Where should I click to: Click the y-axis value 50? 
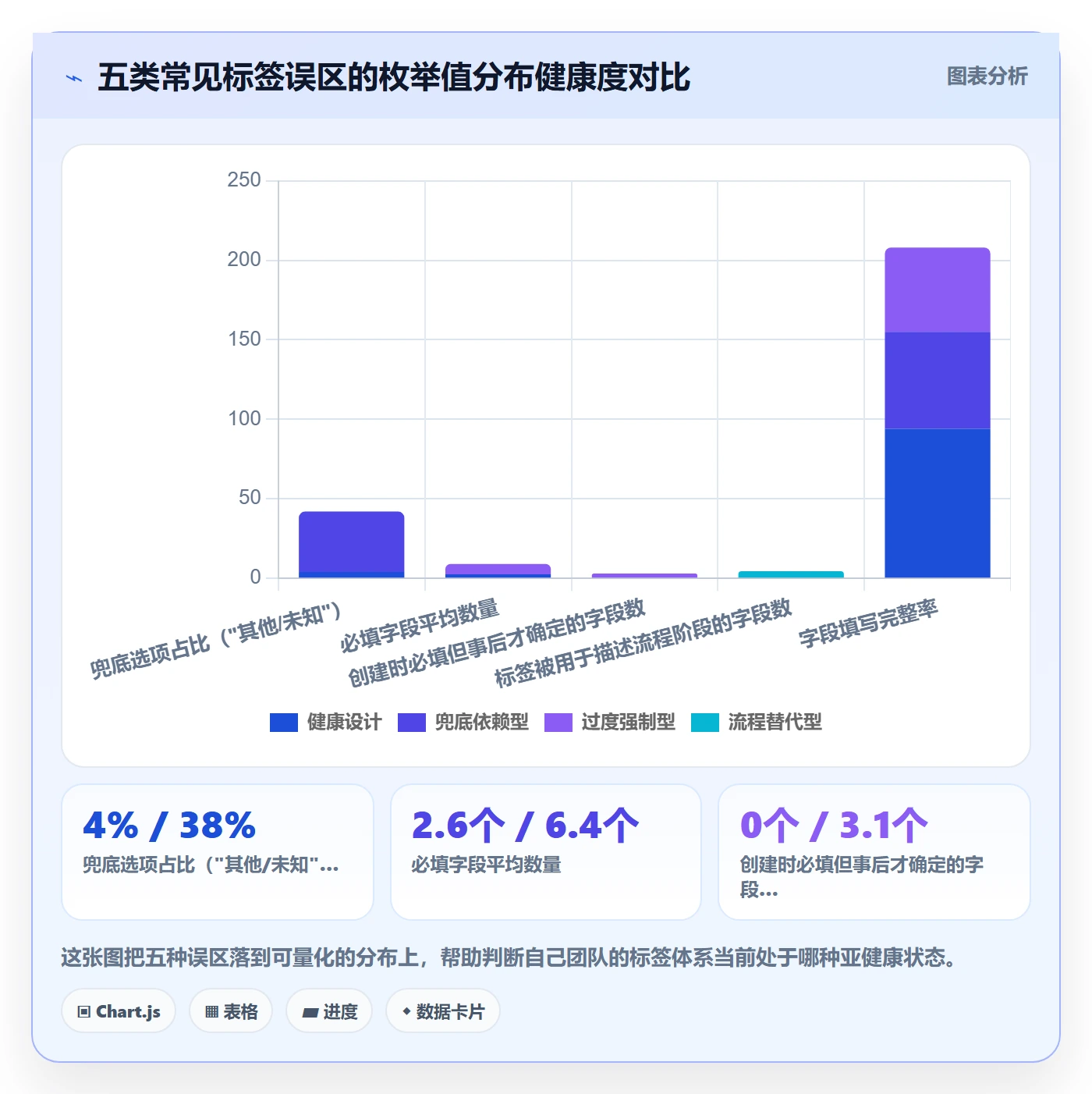(x=250, y=498)
